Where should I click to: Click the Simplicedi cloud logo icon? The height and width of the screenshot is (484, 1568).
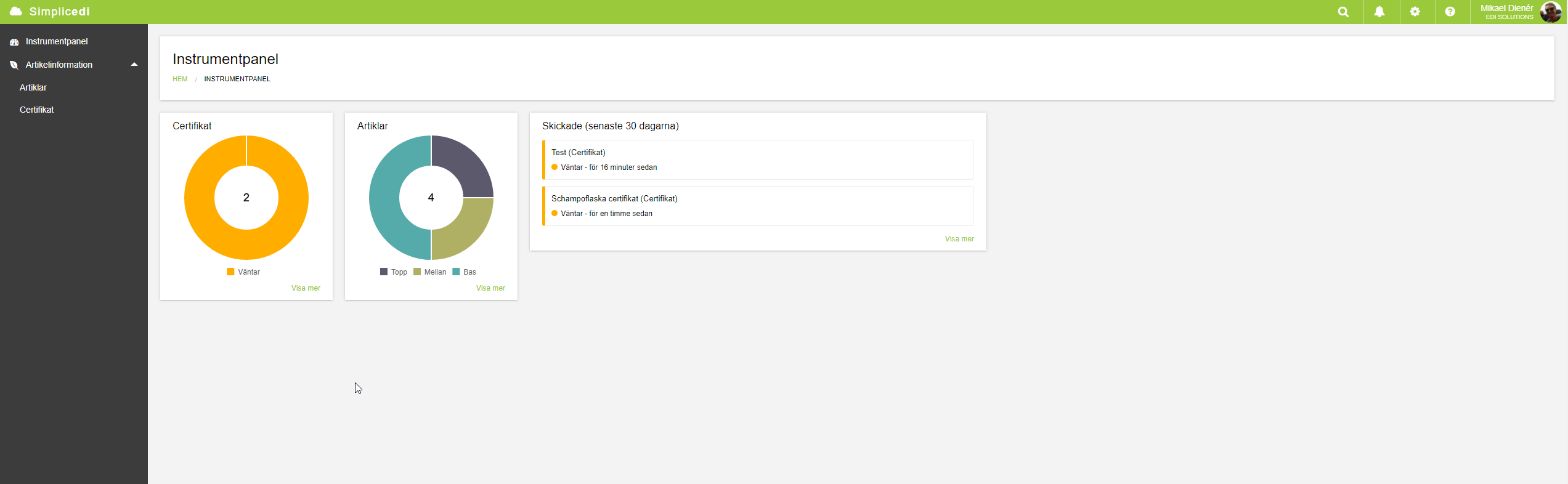(x=16, y=12)
